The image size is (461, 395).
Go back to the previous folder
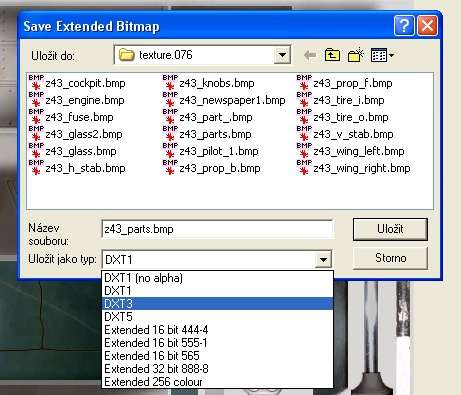(310, 55)
